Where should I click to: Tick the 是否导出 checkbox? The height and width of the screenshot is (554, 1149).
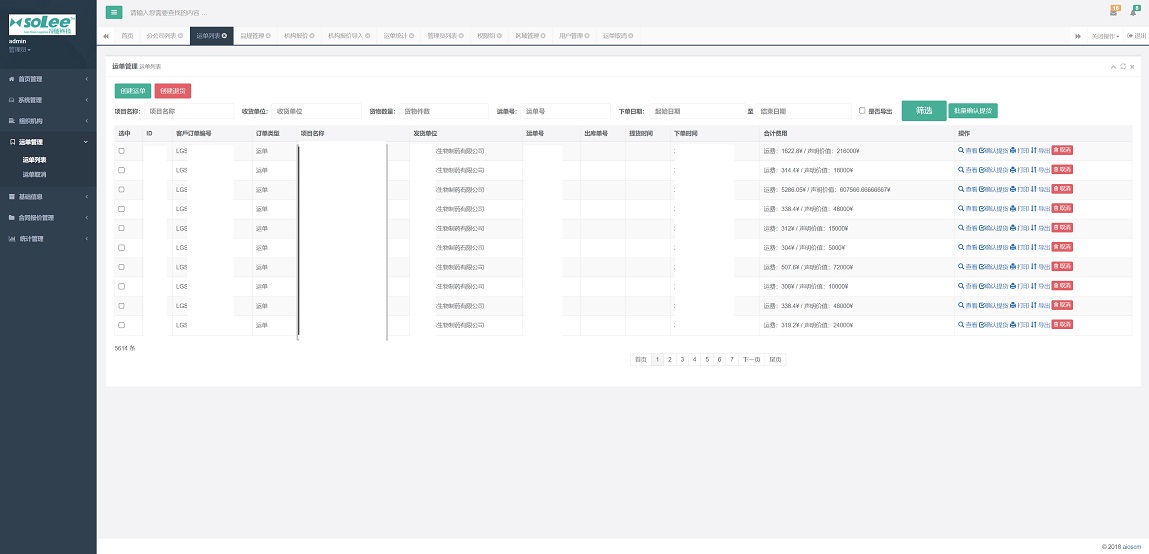click(862, 111)
